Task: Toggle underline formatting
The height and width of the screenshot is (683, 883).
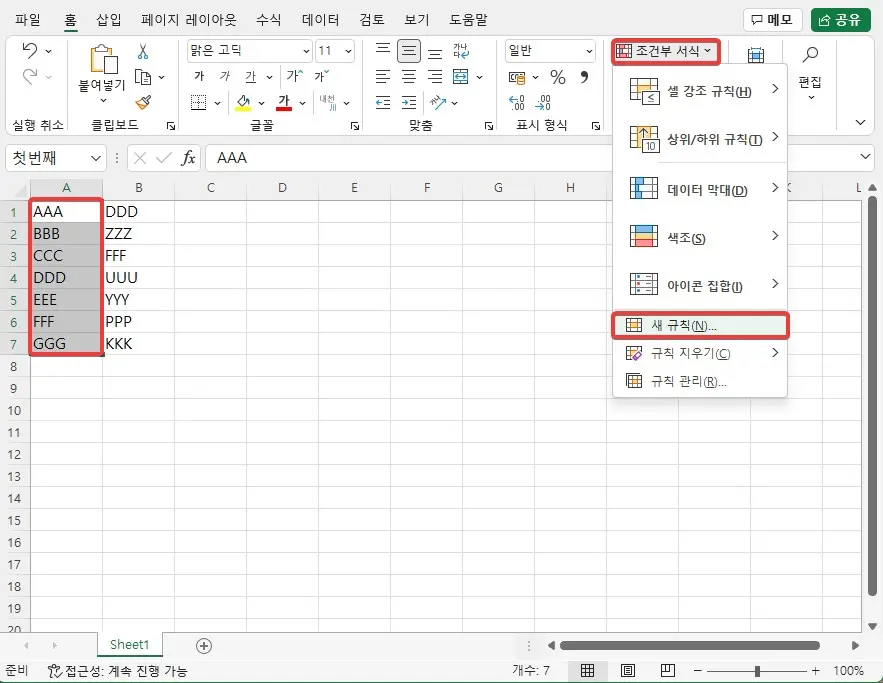Action: coord(252,75)
